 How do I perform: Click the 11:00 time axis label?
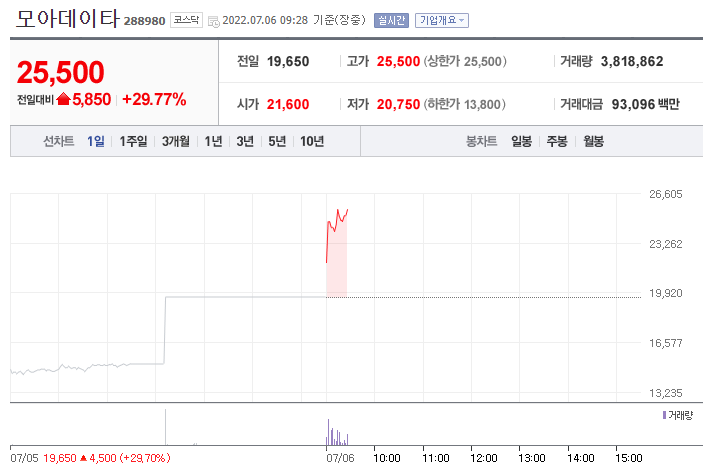coord(435,458)
